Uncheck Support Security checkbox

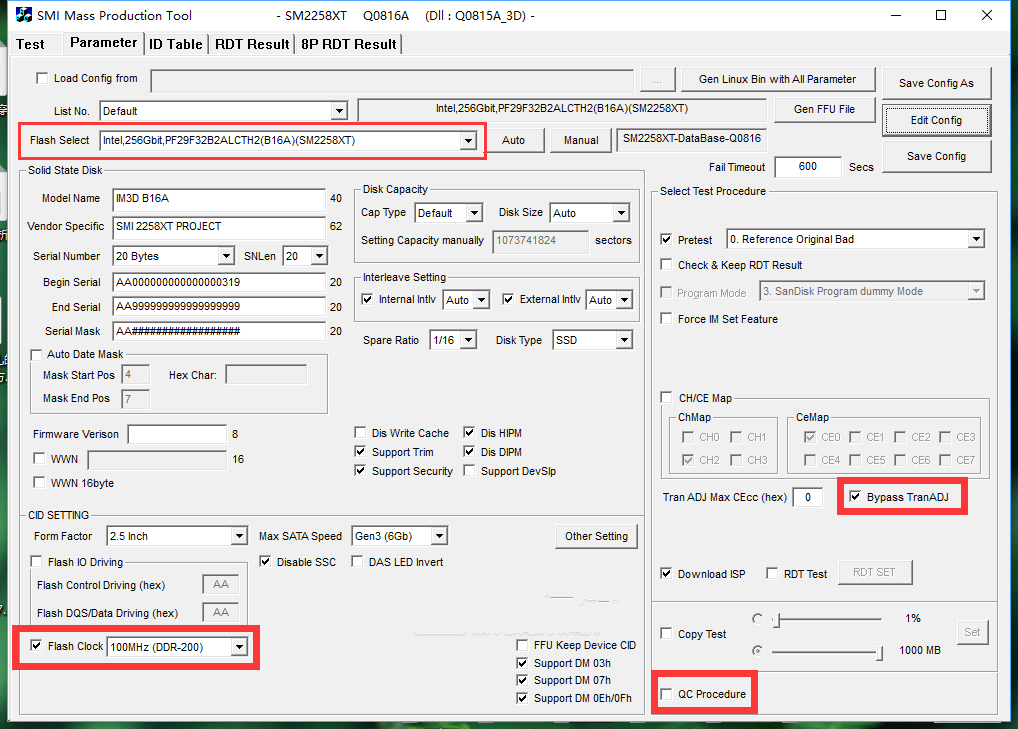coord(360,471)
